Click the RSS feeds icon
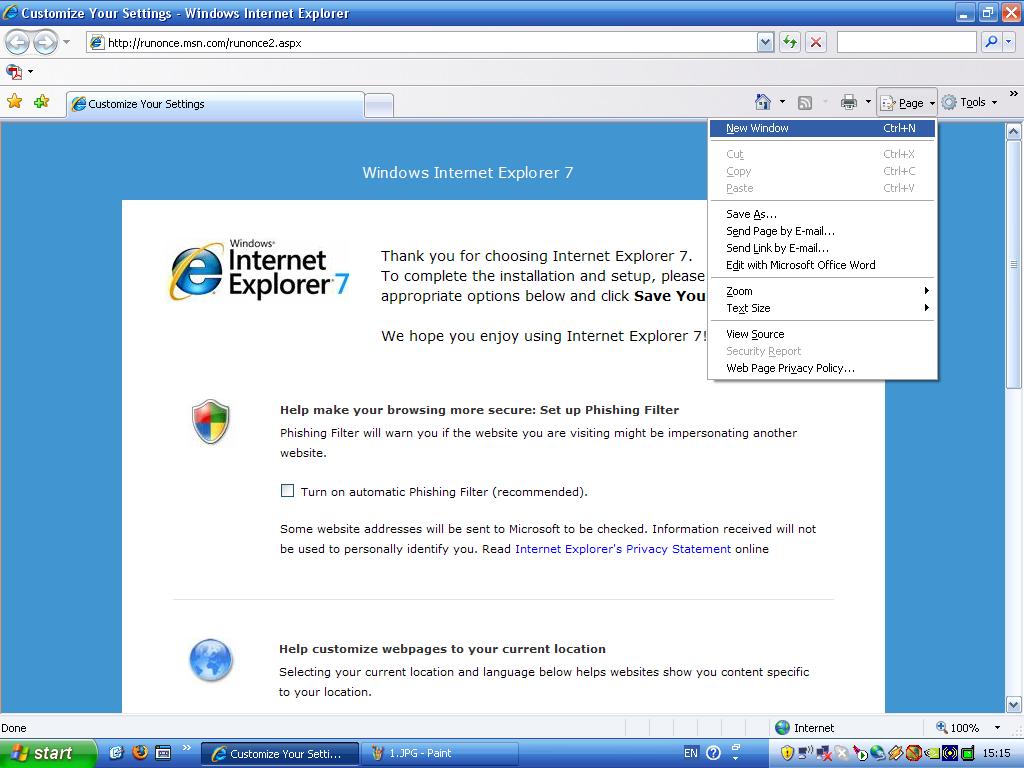 805,103
